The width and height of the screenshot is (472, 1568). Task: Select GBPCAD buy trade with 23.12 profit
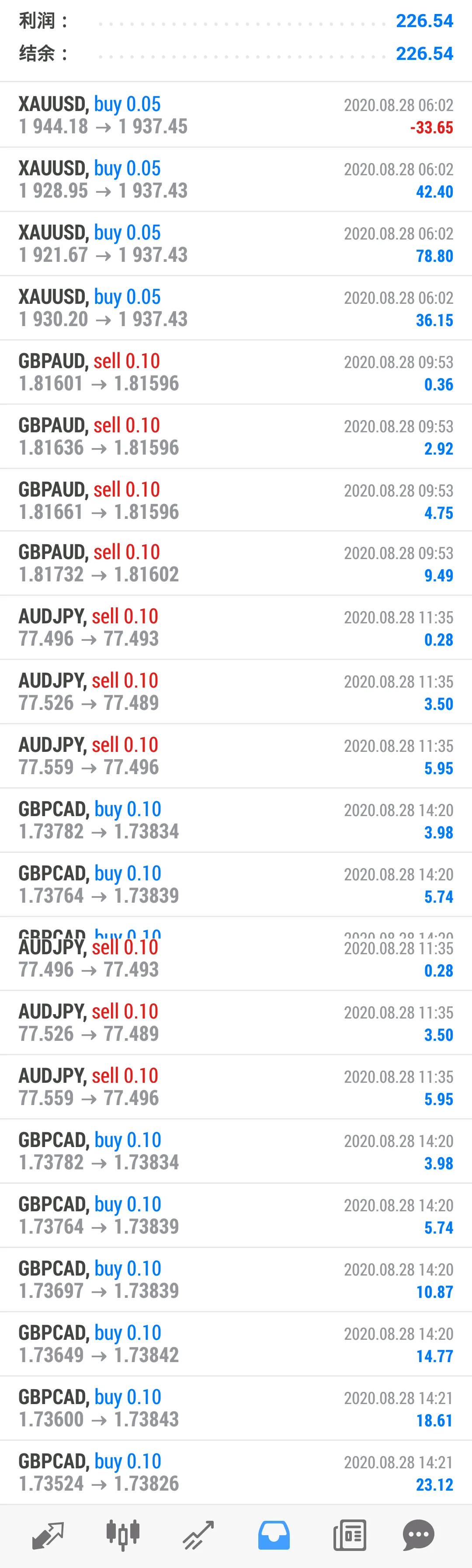click(x=236, y=1472)
